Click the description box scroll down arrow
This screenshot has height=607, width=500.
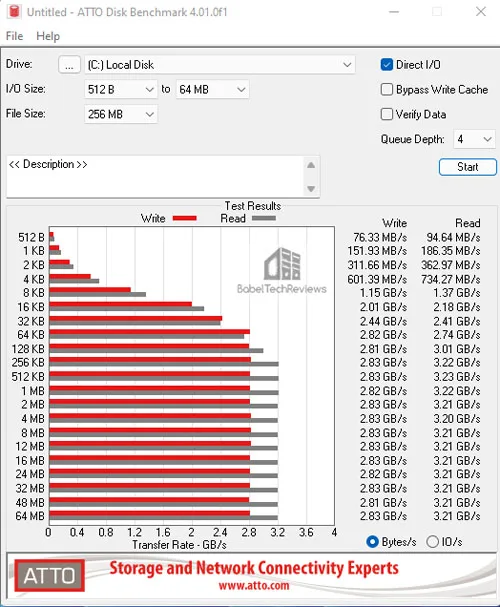311,189
